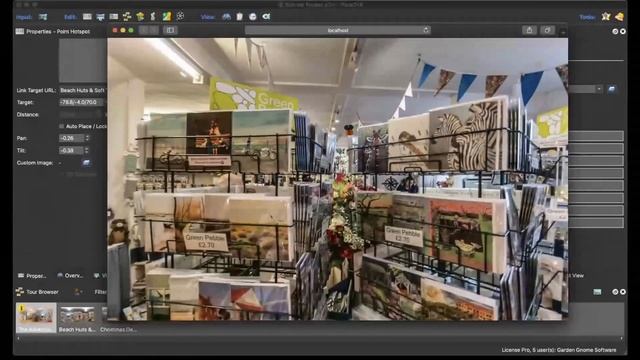
Task: Browse for a Custom Image file
Action: click(86, 163)
